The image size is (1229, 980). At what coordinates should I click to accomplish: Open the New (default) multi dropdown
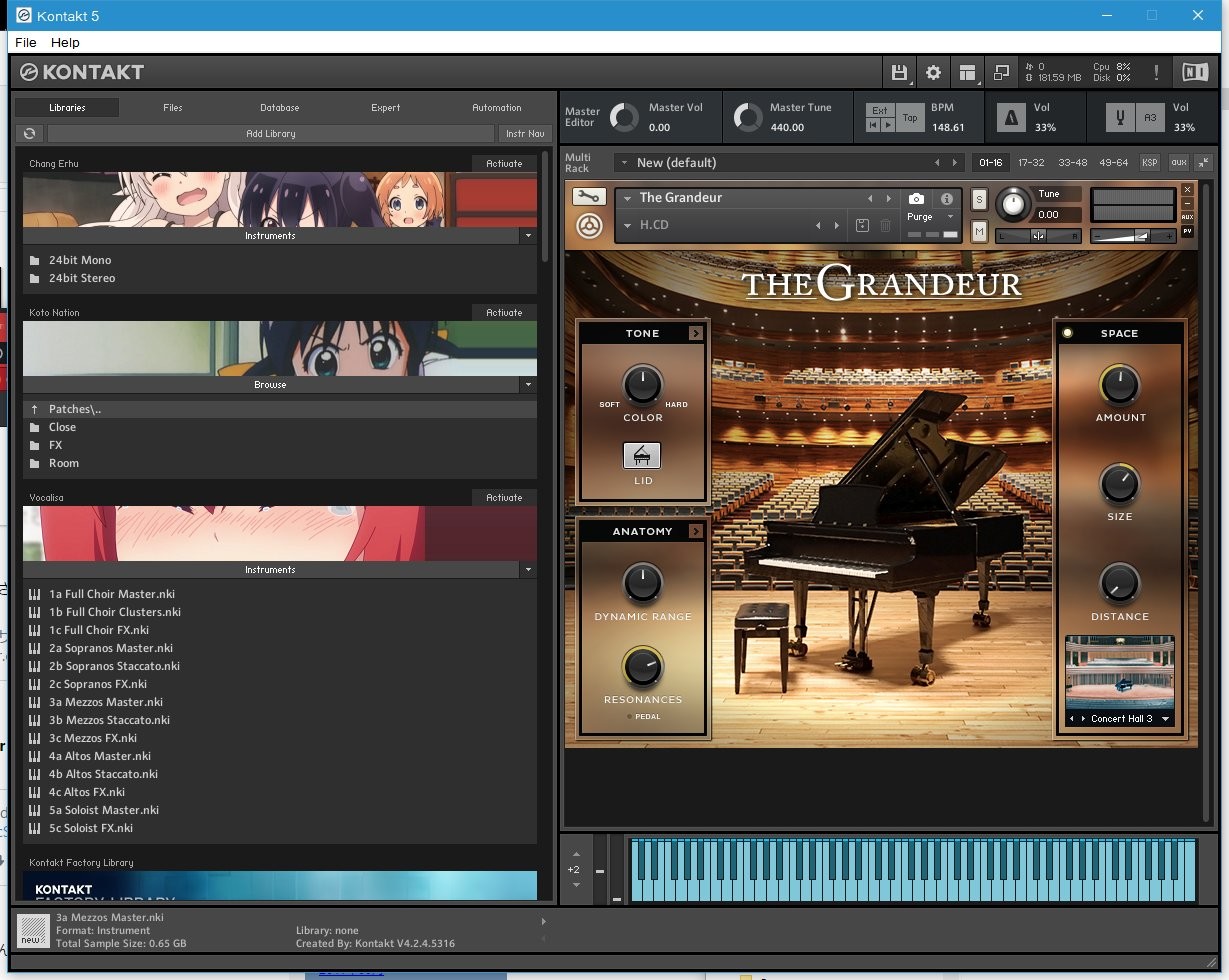click(x=624, y=163)
